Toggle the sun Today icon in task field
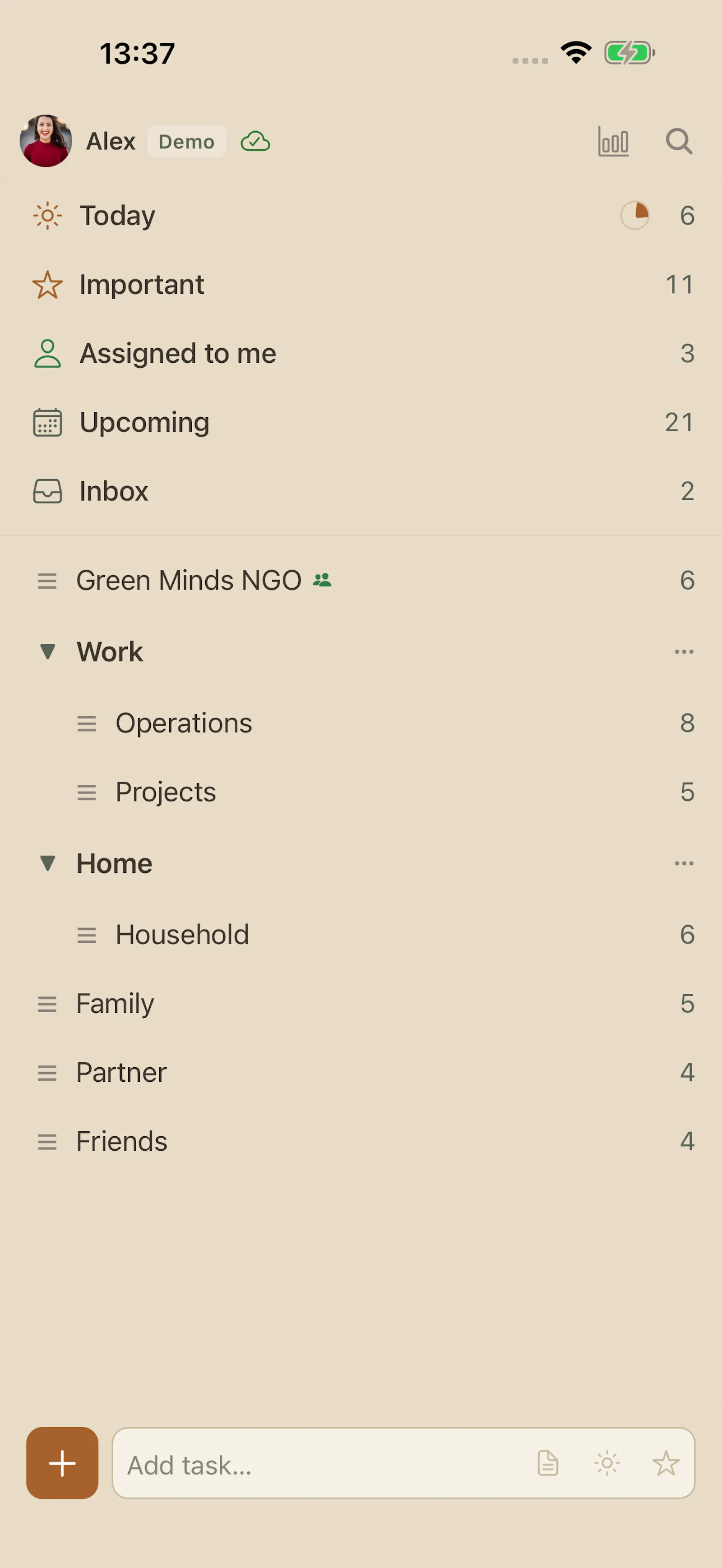The height and width of the screenshot is (1568, 722). (607, 1463)
